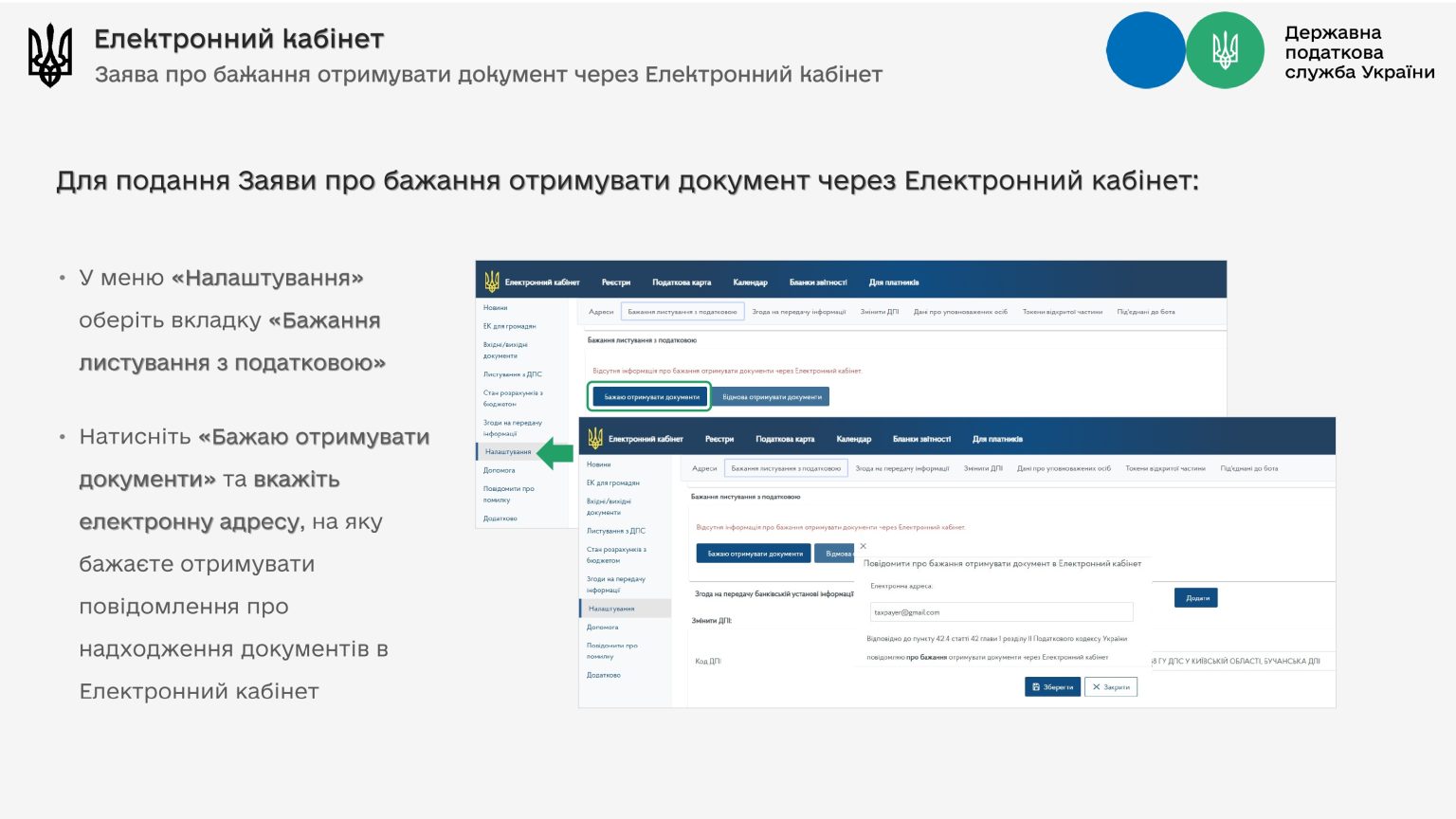Open Допомога in the lower screenshot sidebar
The height and width of the screenshot is (819, 1456).
click(602, 628)
